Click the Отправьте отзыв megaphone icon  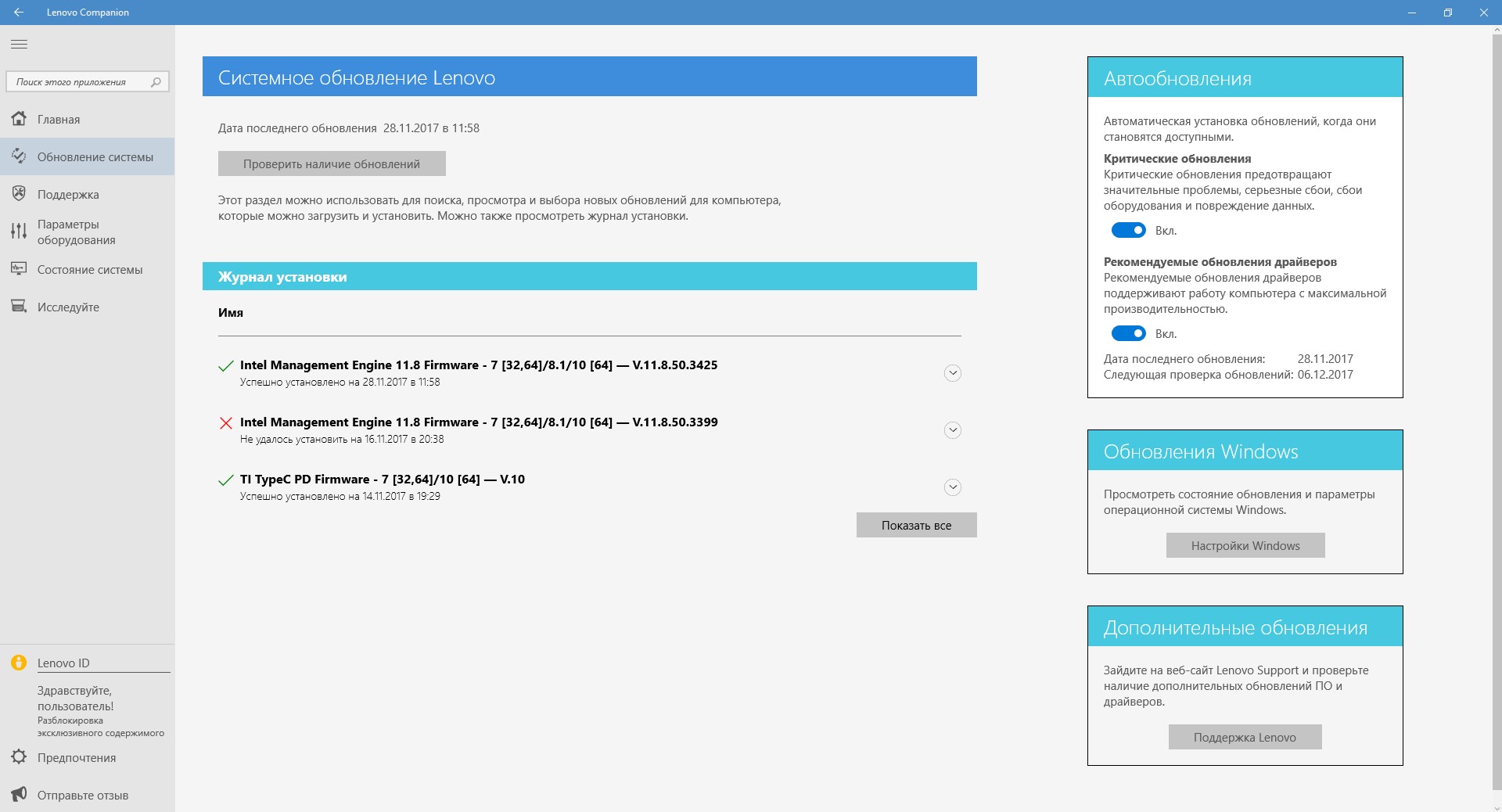pos(19,795)
